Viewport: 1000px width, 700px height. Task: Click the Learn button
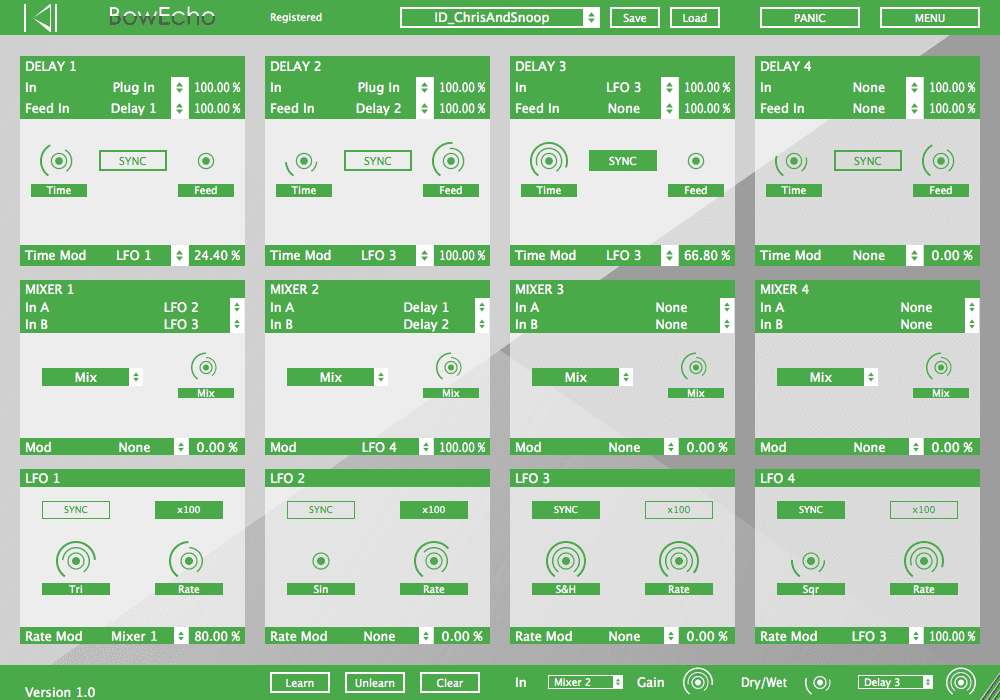(300, 683)
